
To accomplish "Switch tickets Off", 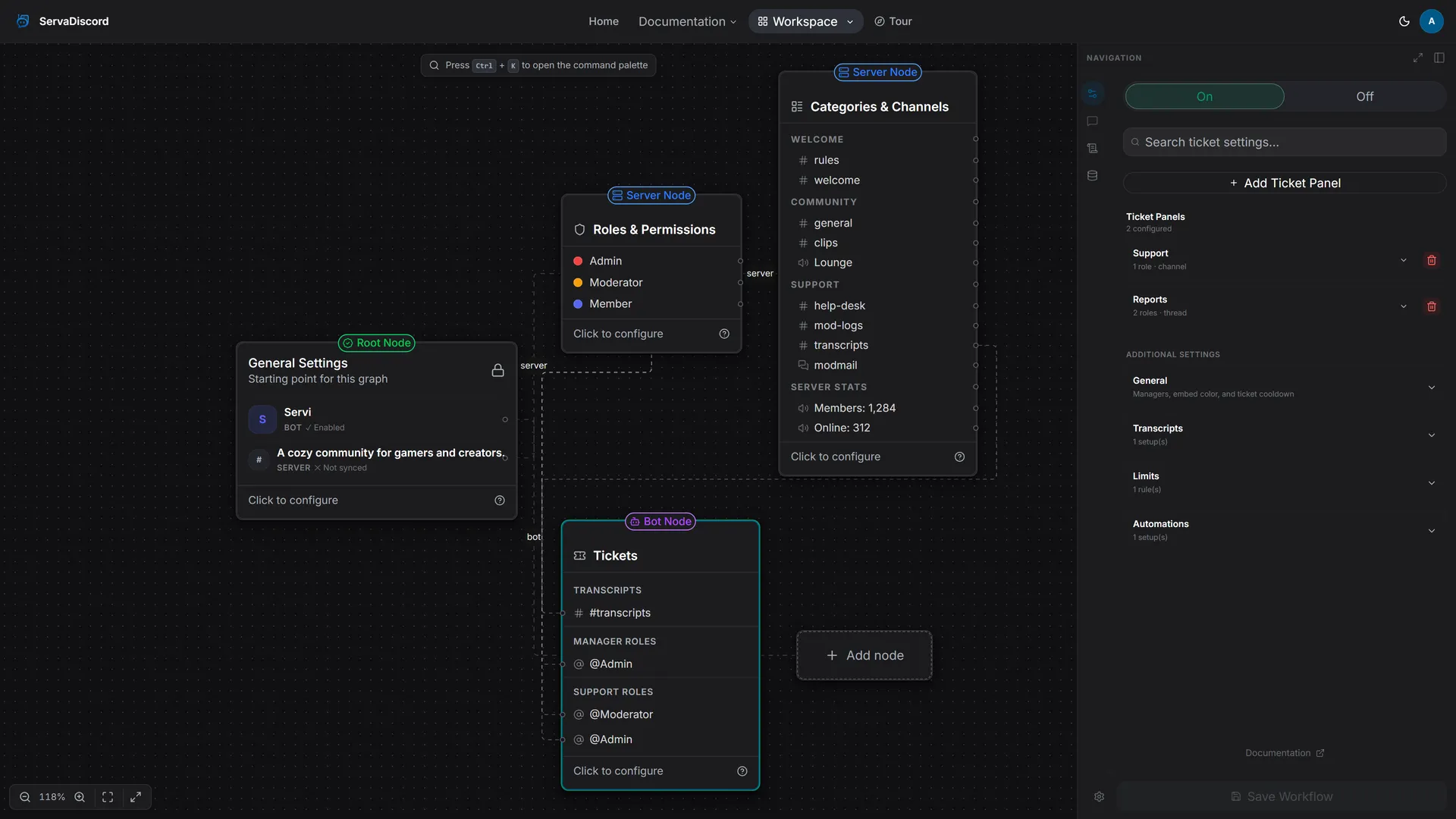I will point(1365,96).
